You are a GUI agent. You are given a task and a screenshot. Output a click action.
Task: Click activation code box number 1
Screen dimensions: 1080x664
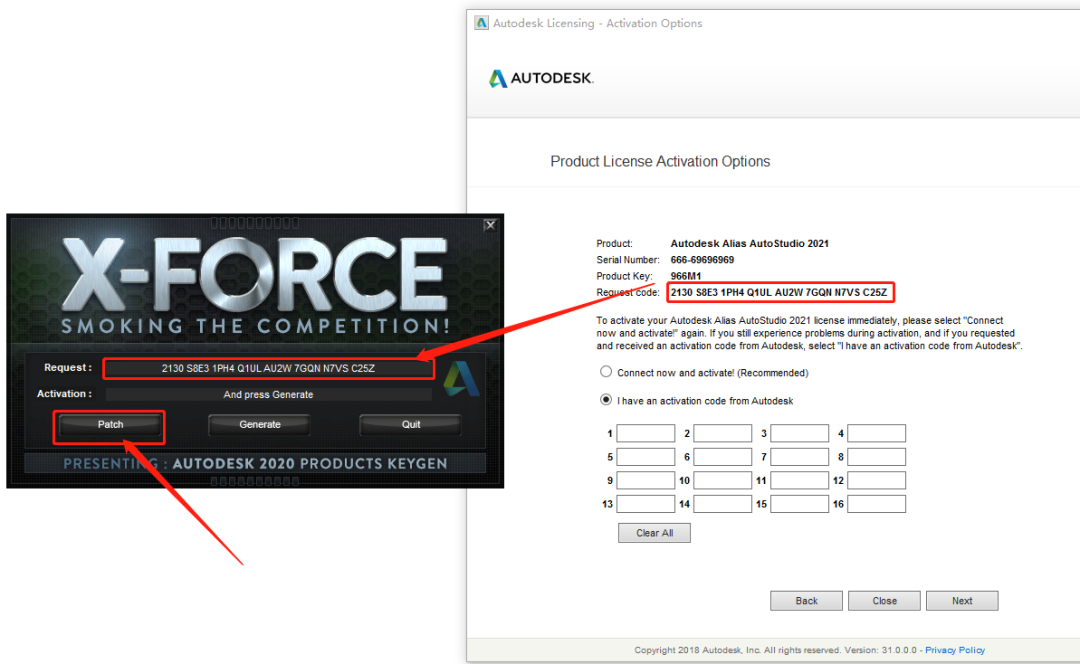tap(645, 433)
